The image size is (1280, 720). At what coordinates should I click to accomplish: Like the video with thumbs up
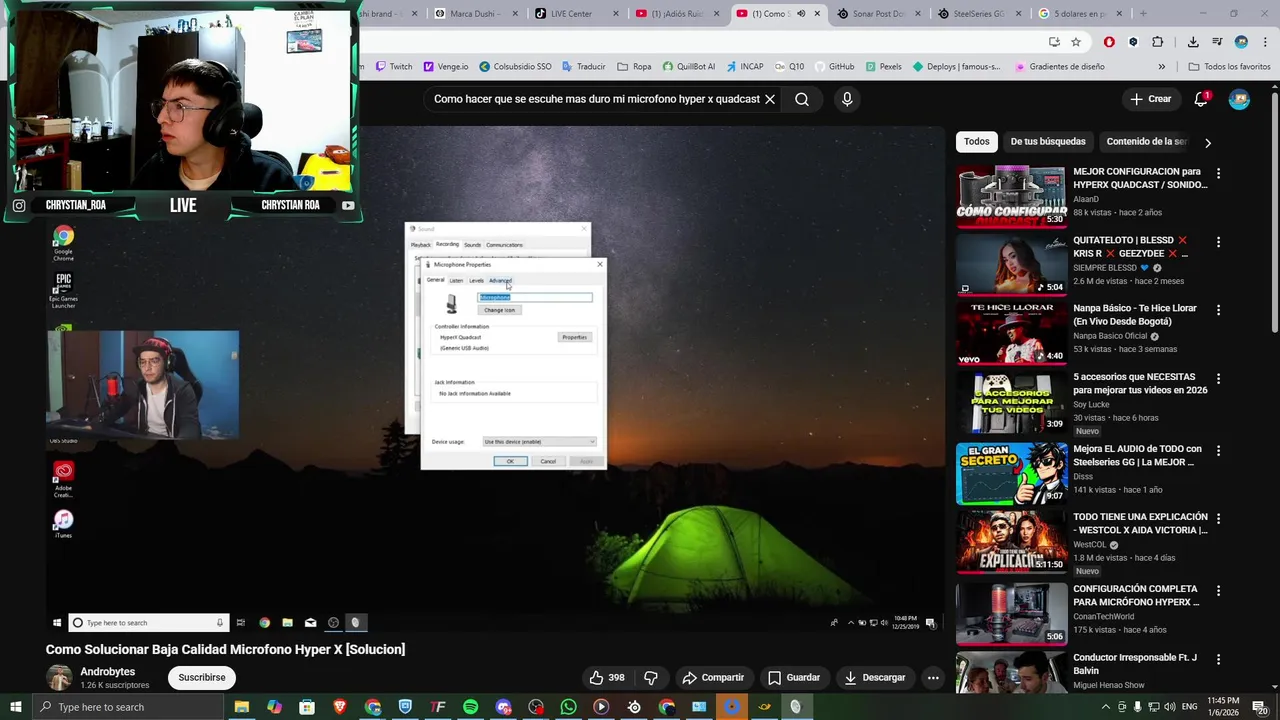pos(608,677)
